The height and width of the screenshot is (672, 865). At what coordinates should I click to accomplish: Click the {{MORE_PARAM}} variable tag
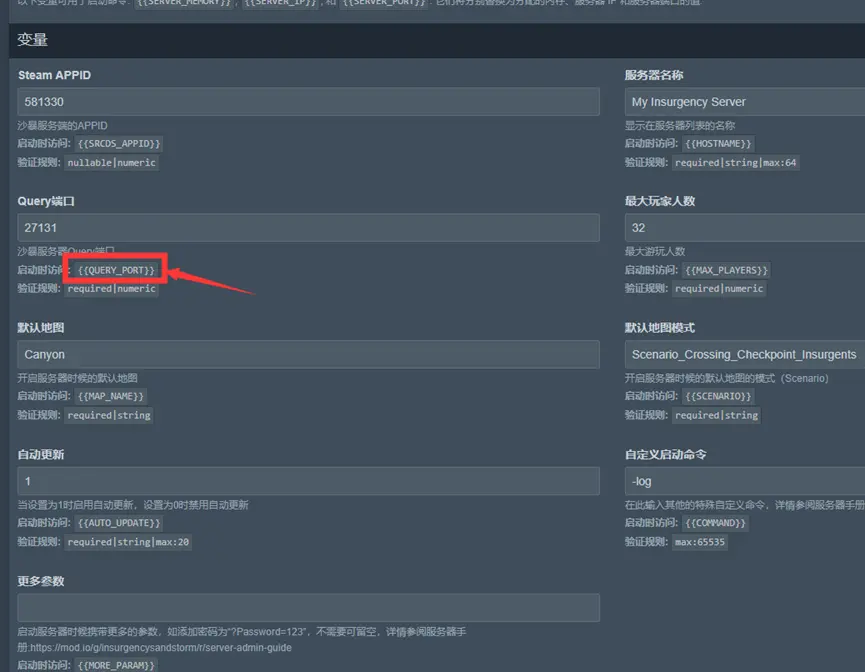pos(117,665)
